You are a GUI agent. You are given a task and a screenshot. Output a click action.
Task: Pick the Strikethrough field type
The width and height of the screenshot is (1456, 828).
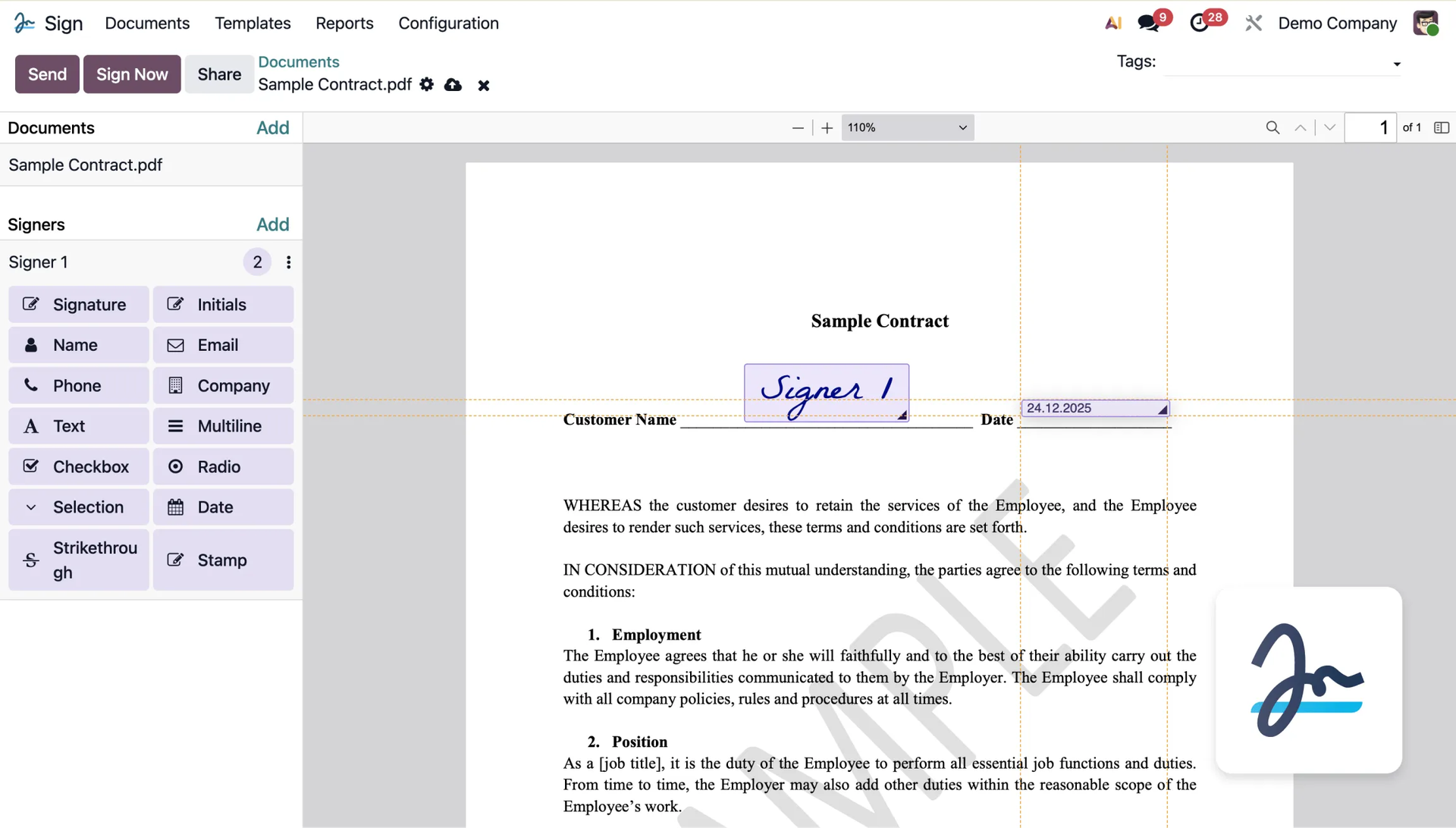(79, 560)
